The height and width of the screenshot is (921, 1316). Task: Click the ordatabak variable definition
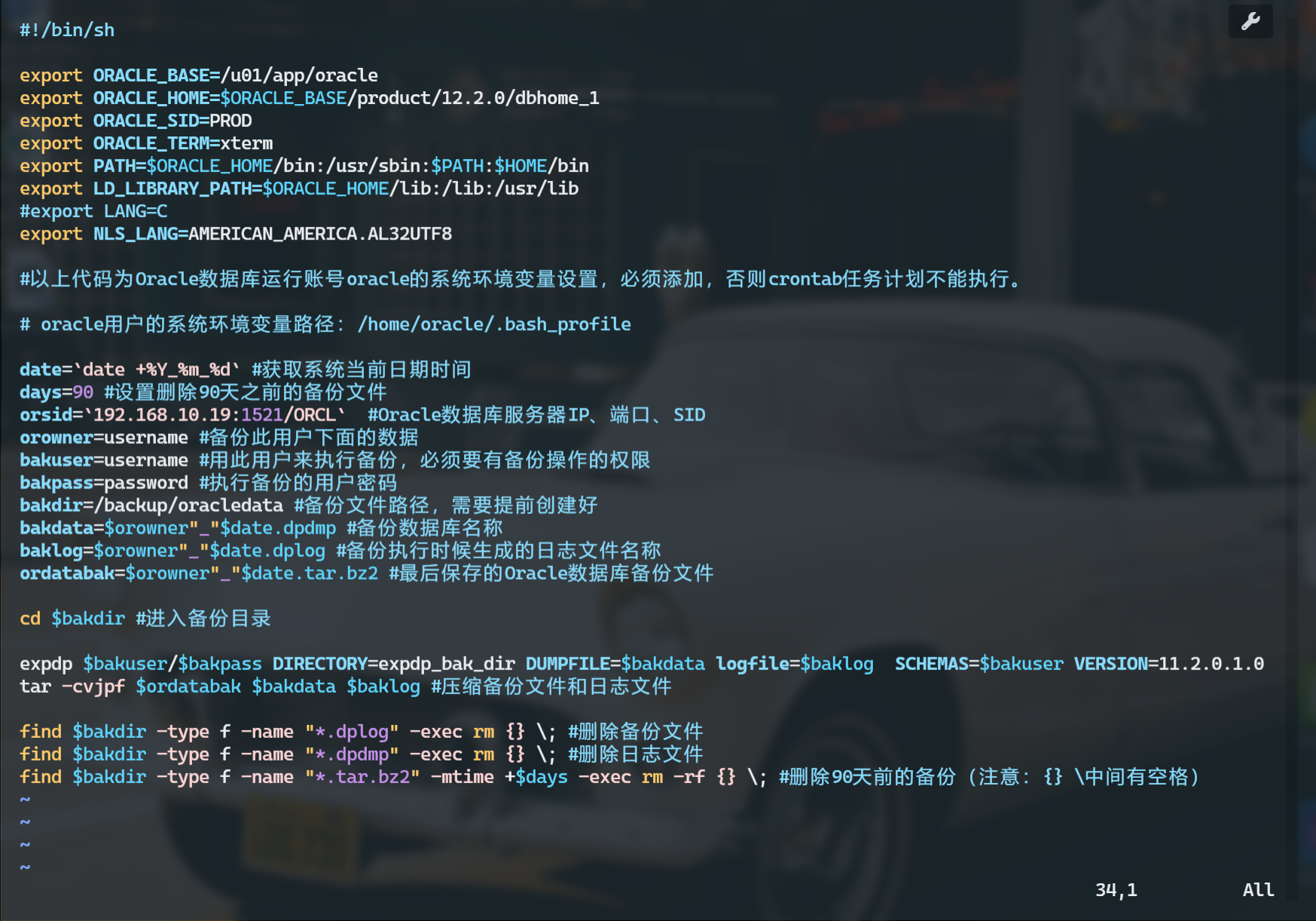pos(67,573)
